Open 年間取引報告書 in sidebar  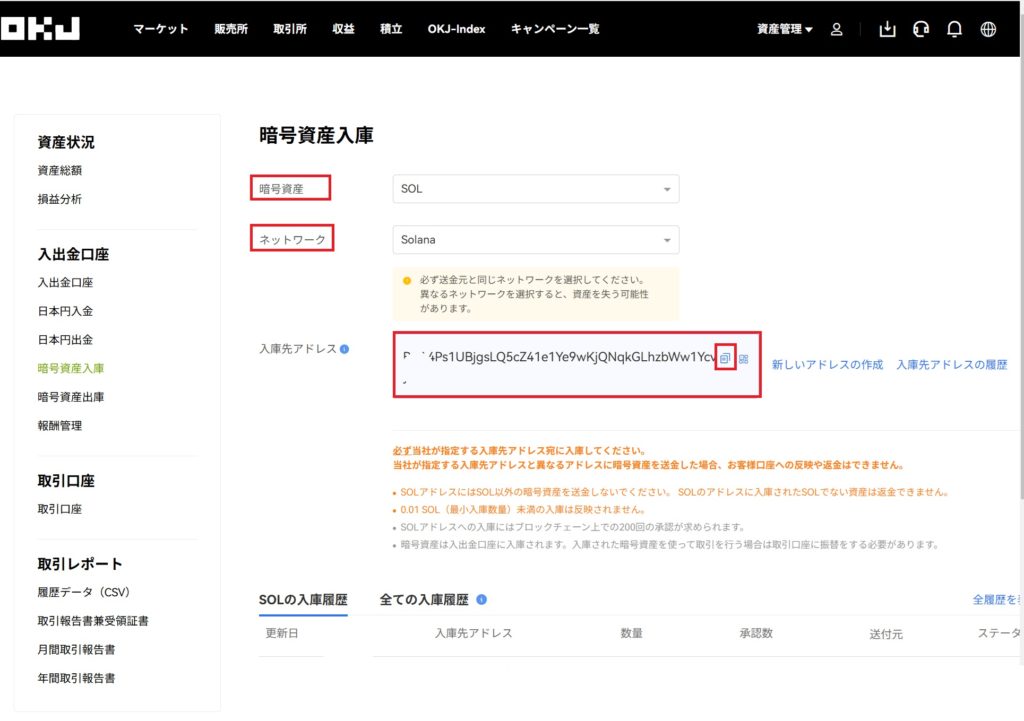click(x=76, y=679)
